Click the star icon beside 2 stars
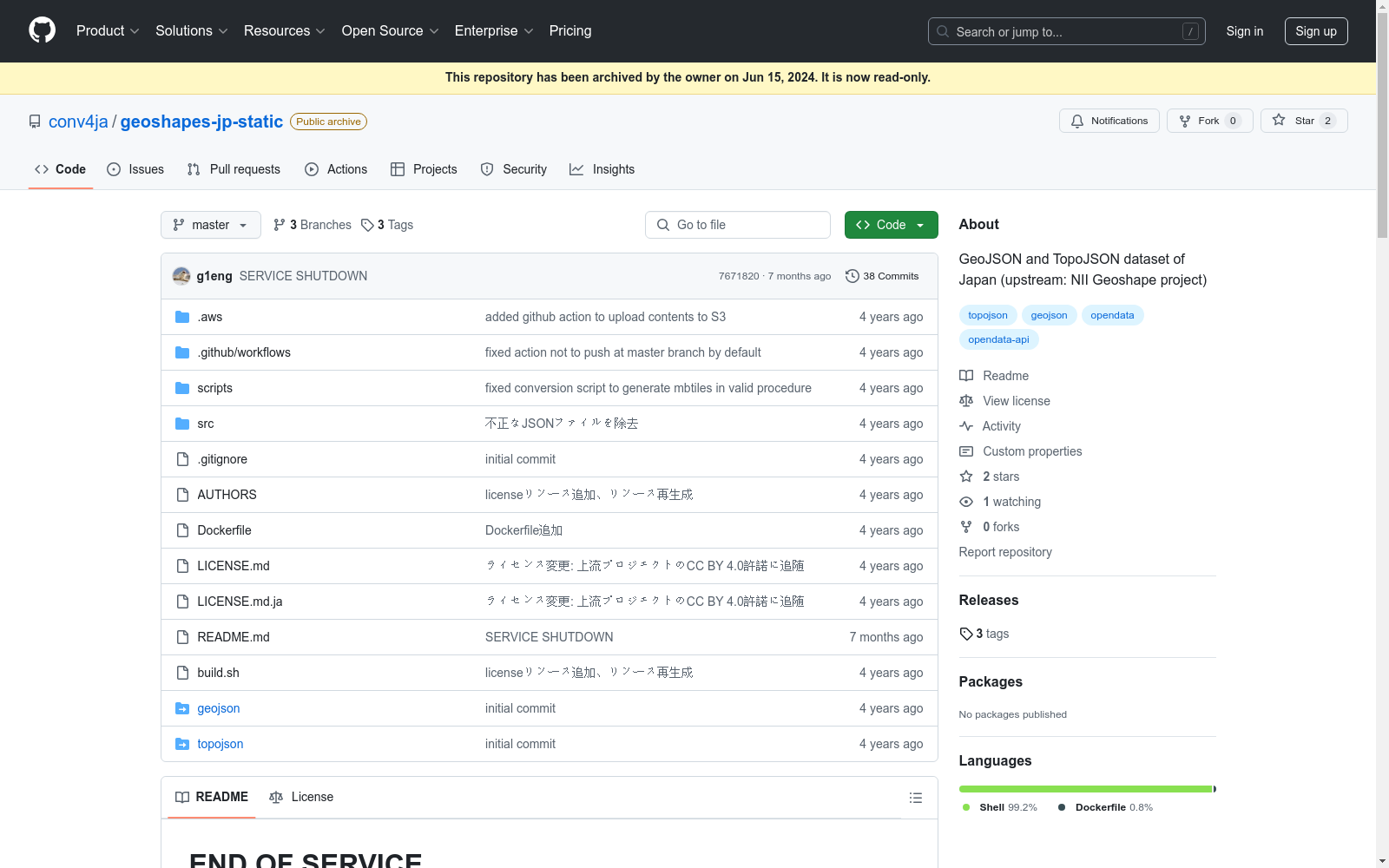Screen dimensions: 1389x868 point(966,477)
